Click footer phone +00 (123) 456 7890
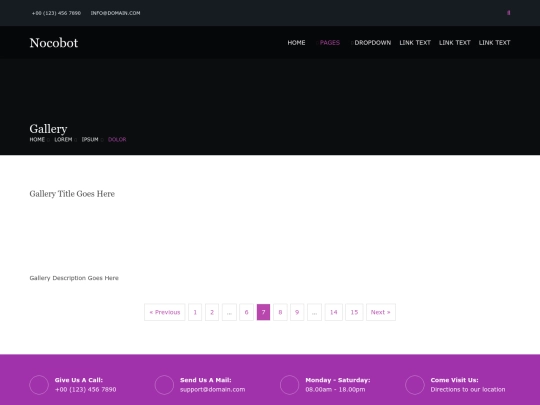 tap(85, 390)
